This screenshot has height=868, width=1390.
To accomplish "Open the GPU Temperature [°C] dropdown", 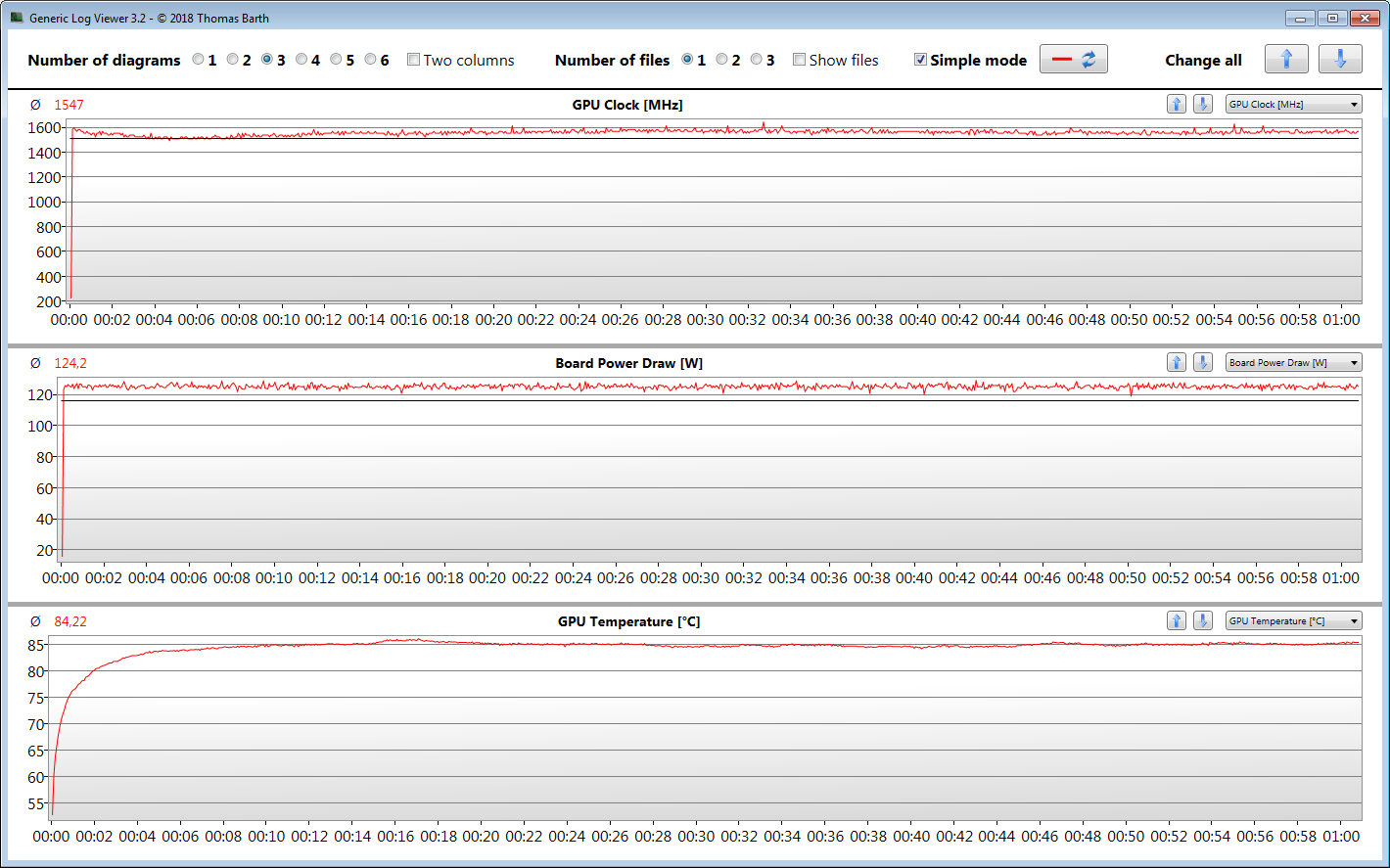I will click(x=1293, y=621).
